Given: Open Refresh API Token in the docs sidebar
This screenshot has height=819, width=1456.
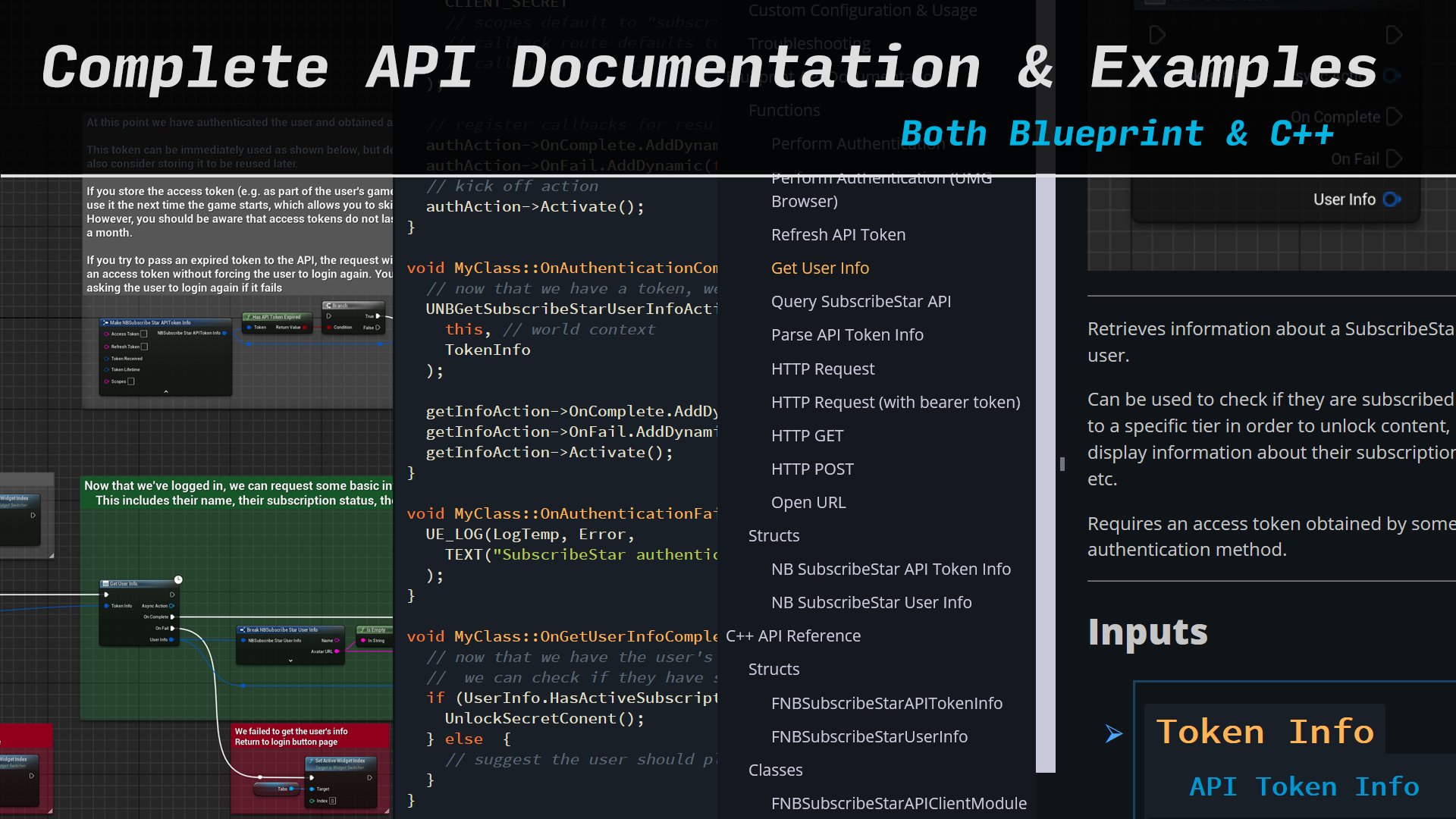Looking at the screenshot, I should coord(838,235).
